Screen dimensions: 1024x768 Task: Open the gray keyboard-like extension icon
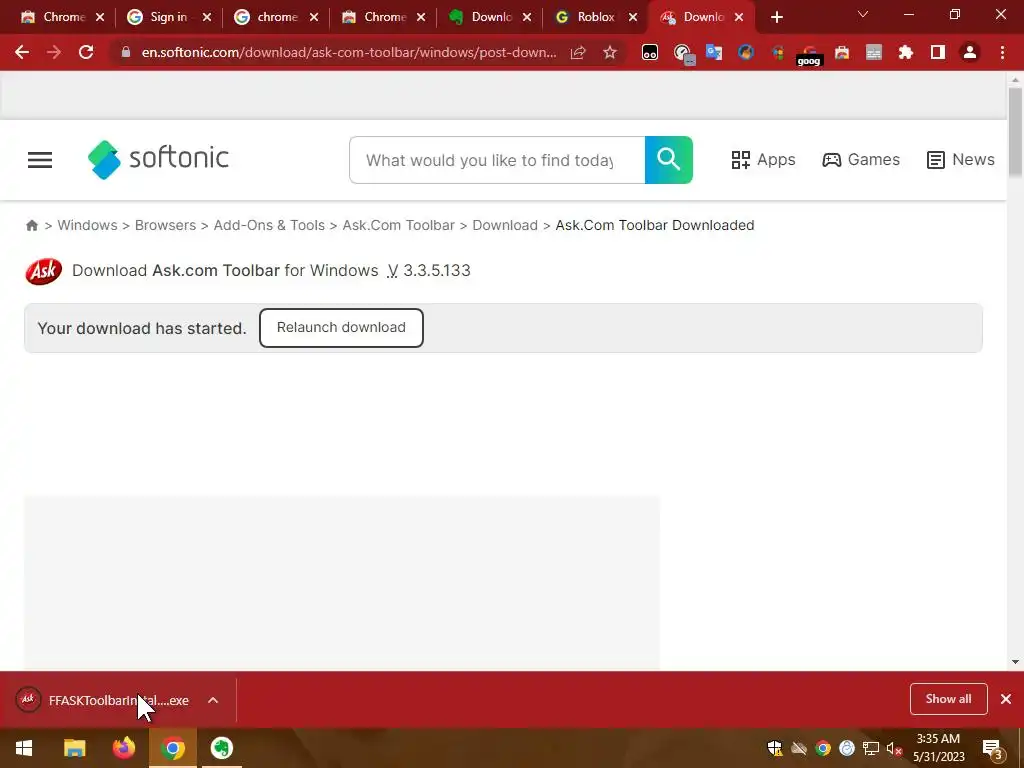[x=874, y=52]
